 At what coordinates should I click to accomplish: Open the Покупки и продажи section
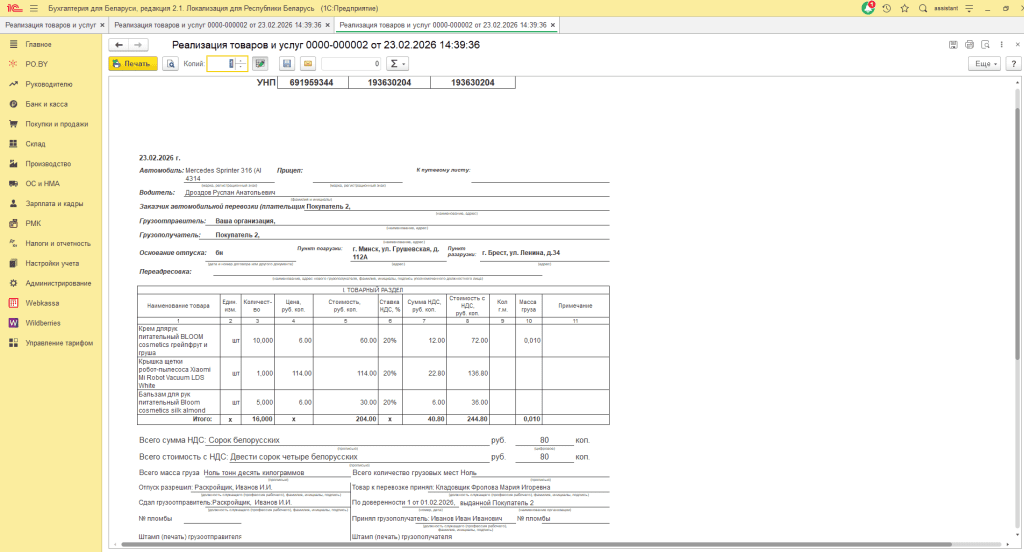pyautogui.click(x=56, y=124)
